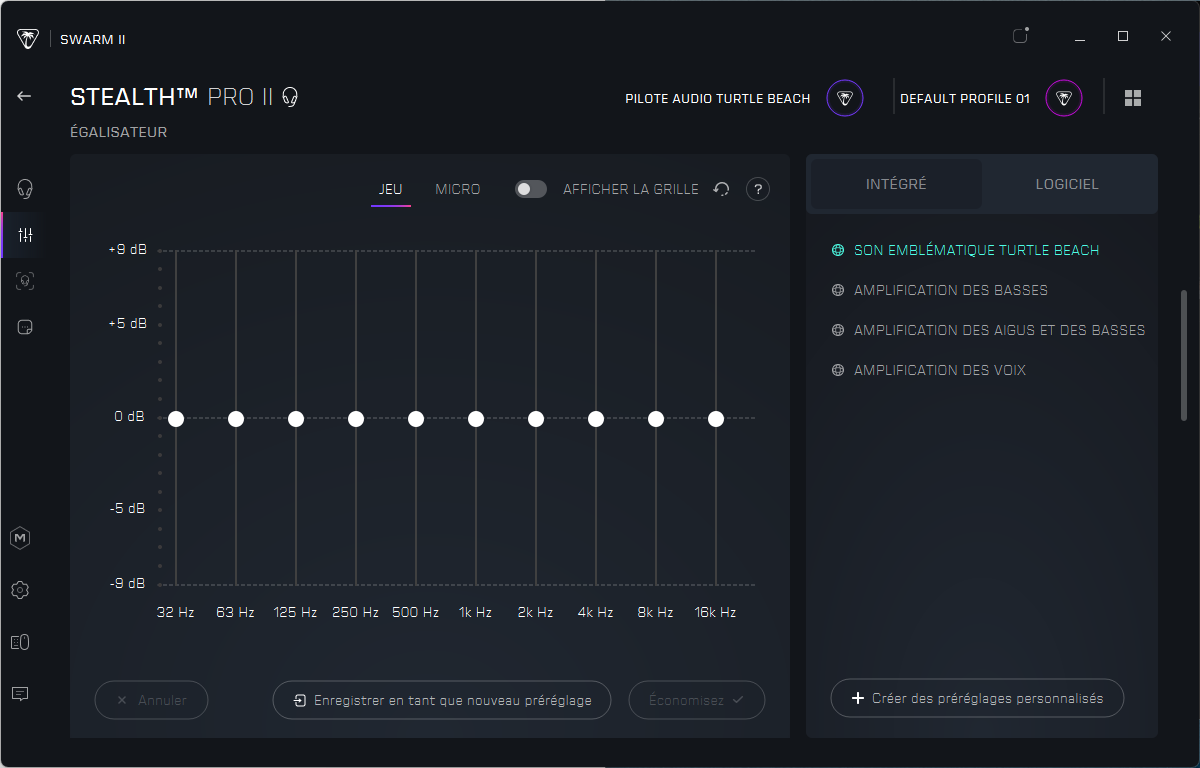
Task: Click Créer des préréglages personnalisés button
Action: (977, 698)
